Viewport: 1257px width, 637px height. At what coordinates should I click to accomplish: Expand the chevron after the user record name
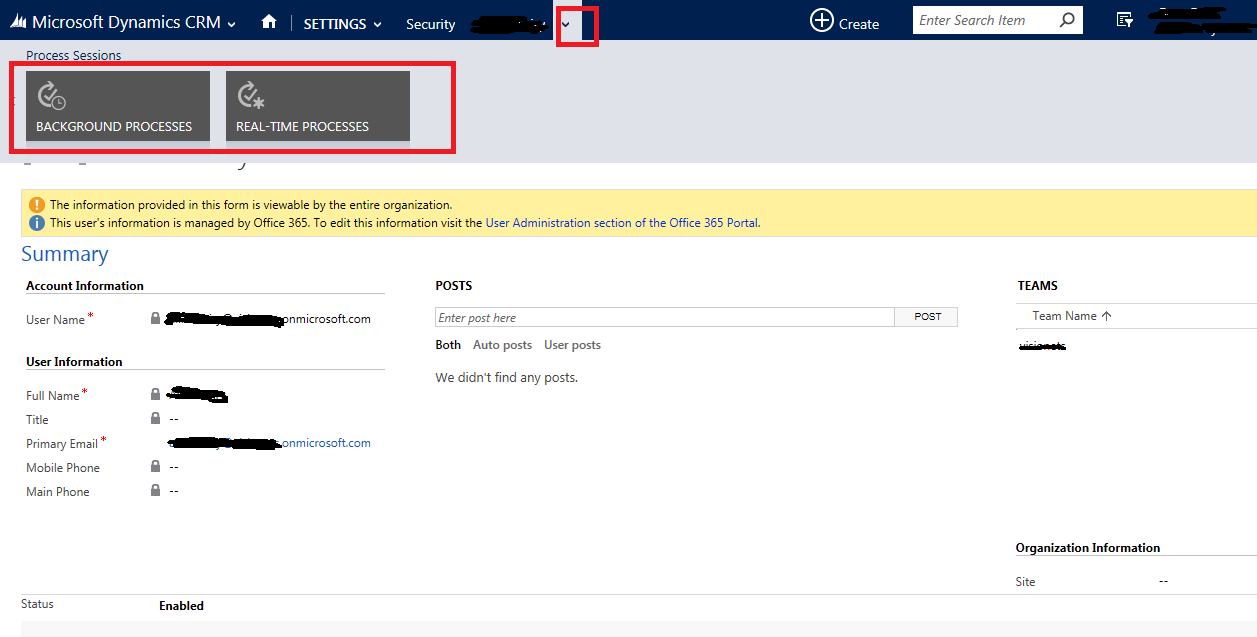click(x=566, y=24)
